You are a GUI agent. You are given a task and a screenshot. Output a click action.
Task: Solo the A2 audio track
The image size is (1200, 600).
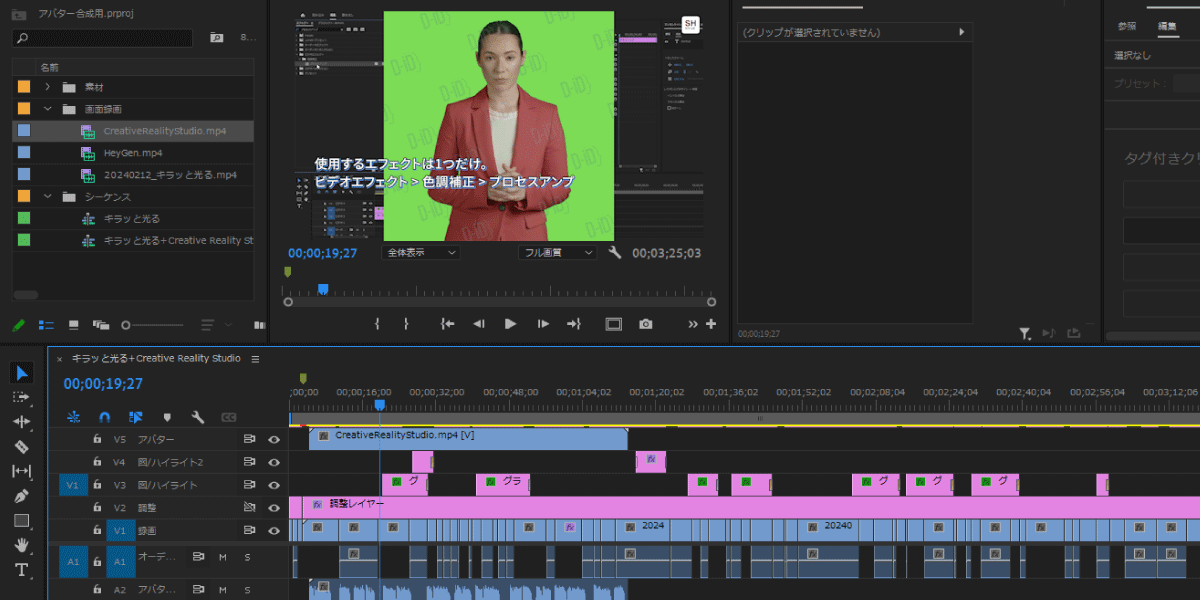click(247, 589)
